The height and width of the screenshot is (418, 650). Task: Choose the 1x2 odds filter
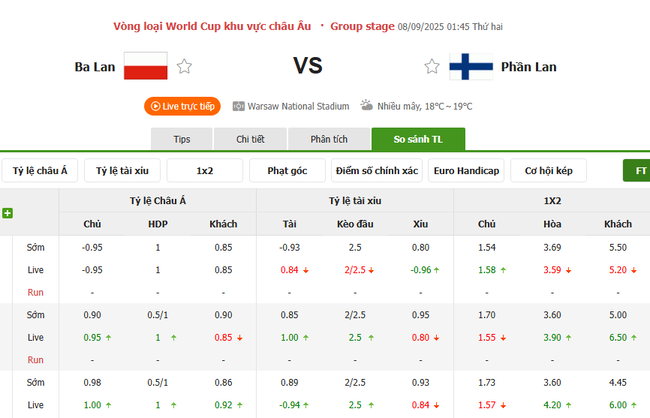point(204,171)
